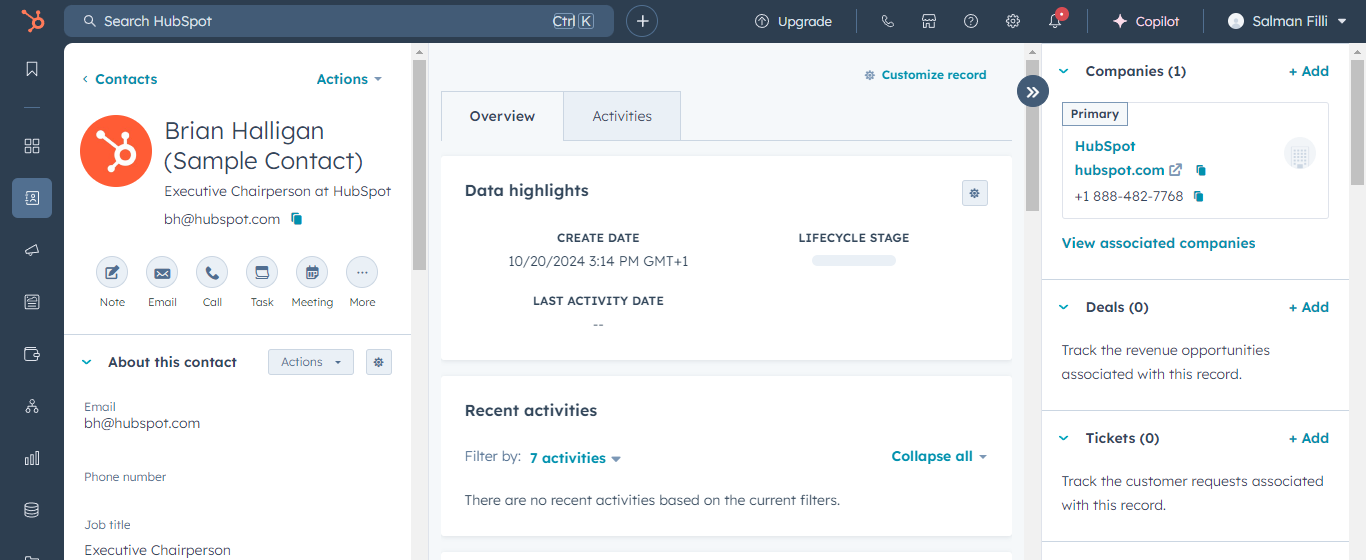Create a Task for the contact
This screenshot has height=560, width=1366.
click(x=262, y=272)
